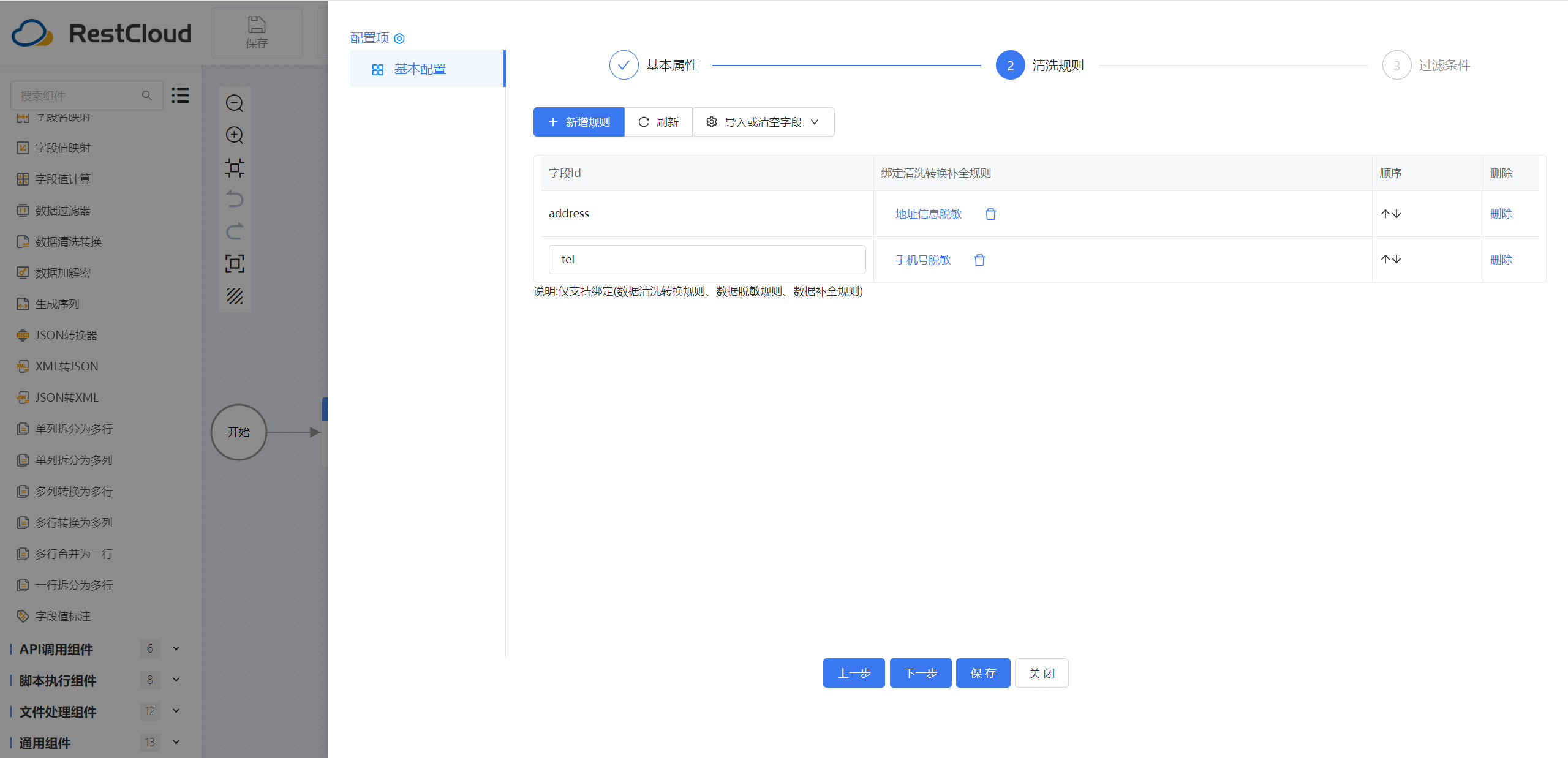The height and width of the screenshot is (758, 1568).
Task: Expand the API调用组件 group
Action: [x=176, y=648]
